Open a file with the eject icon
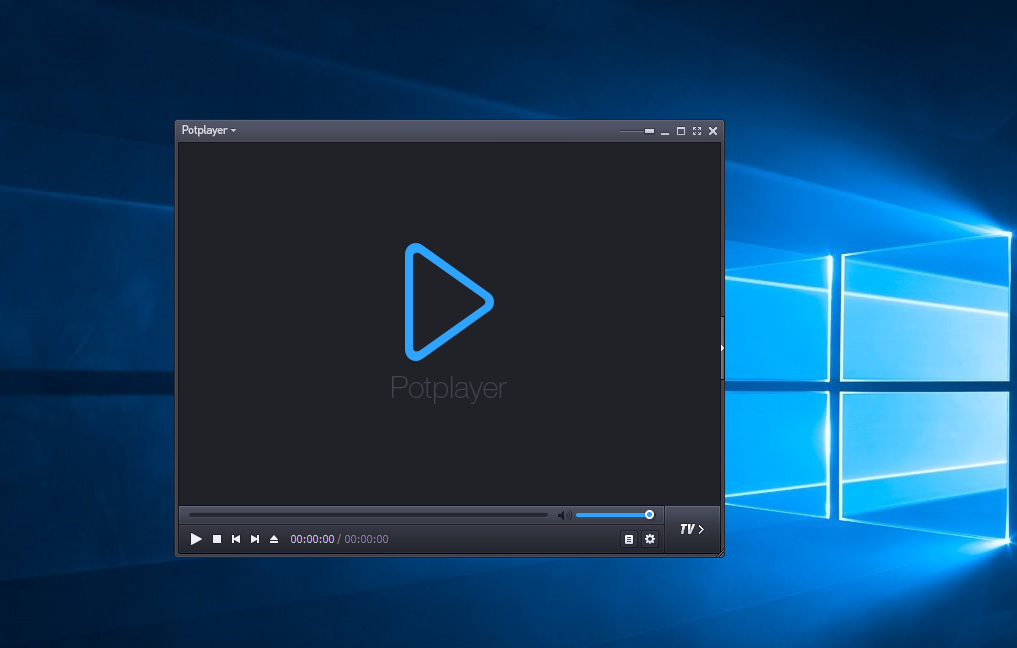 coord(274,539)
